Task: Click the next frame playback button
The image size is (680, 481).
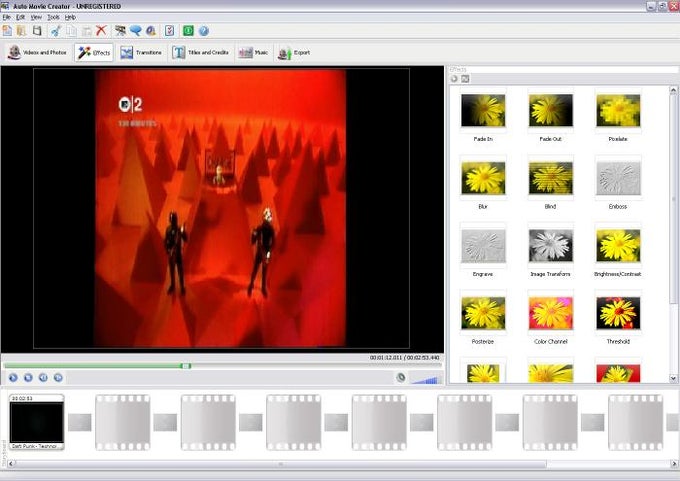Action: click(x=58, y=378)
